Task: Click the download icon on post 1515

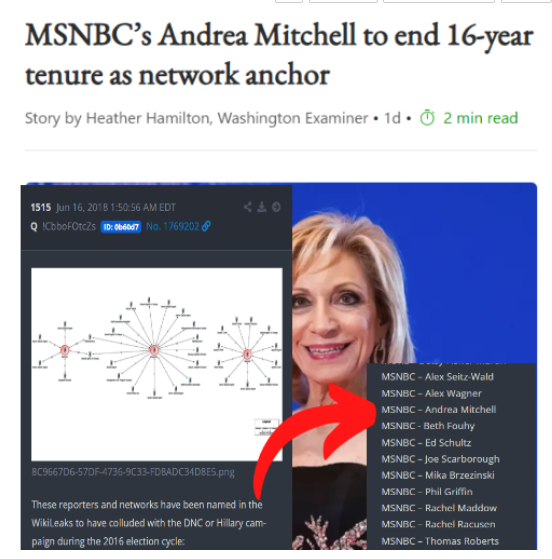Action: (262, 207)
